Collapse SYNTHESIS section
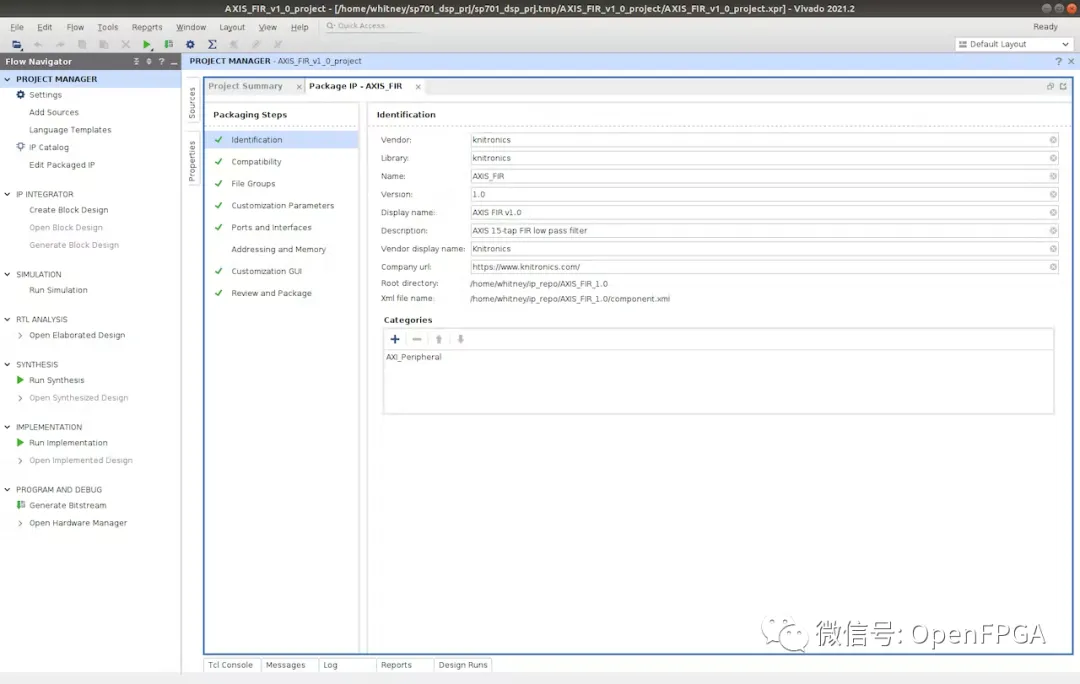The image size is (1080, 684). (8, 364)
